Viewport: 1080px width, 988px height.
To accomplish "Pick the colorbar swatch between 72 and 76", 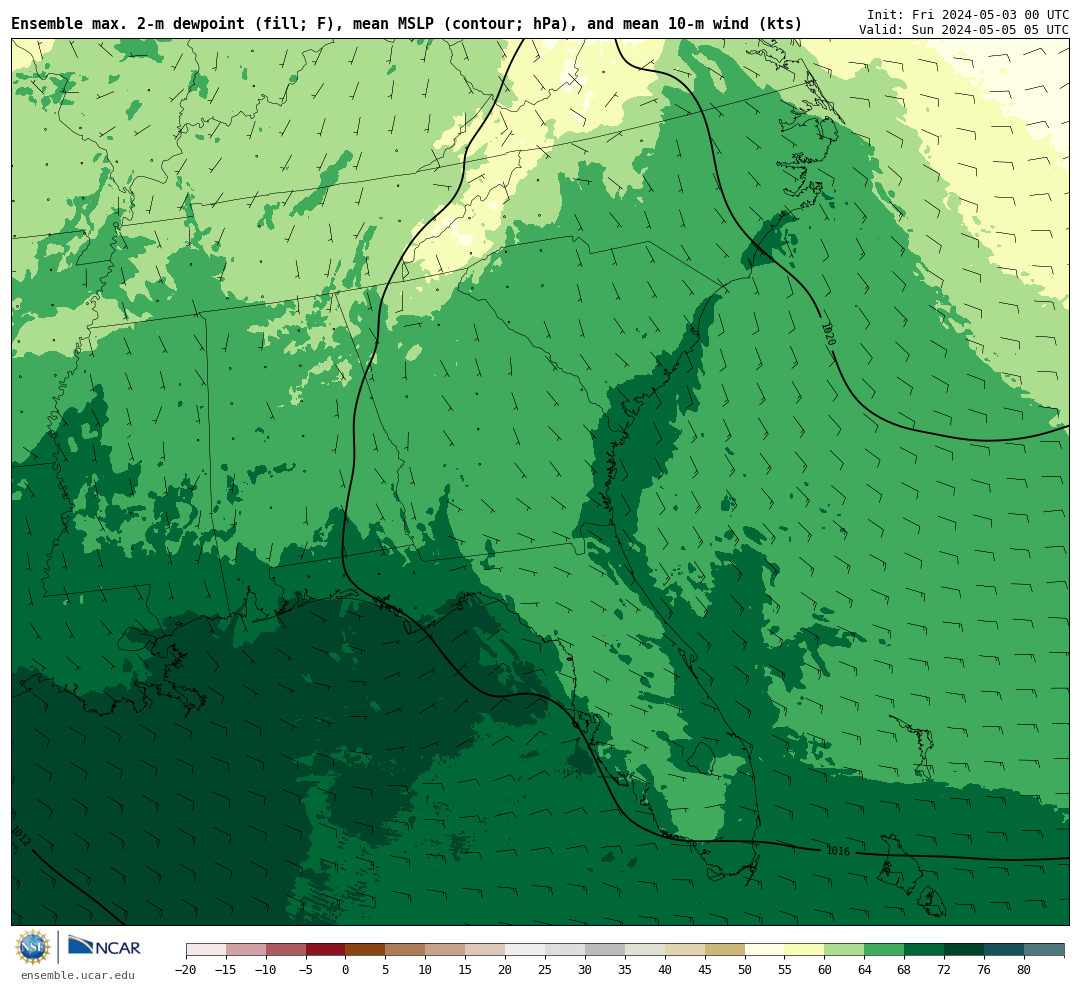I will tap(964, 950).
